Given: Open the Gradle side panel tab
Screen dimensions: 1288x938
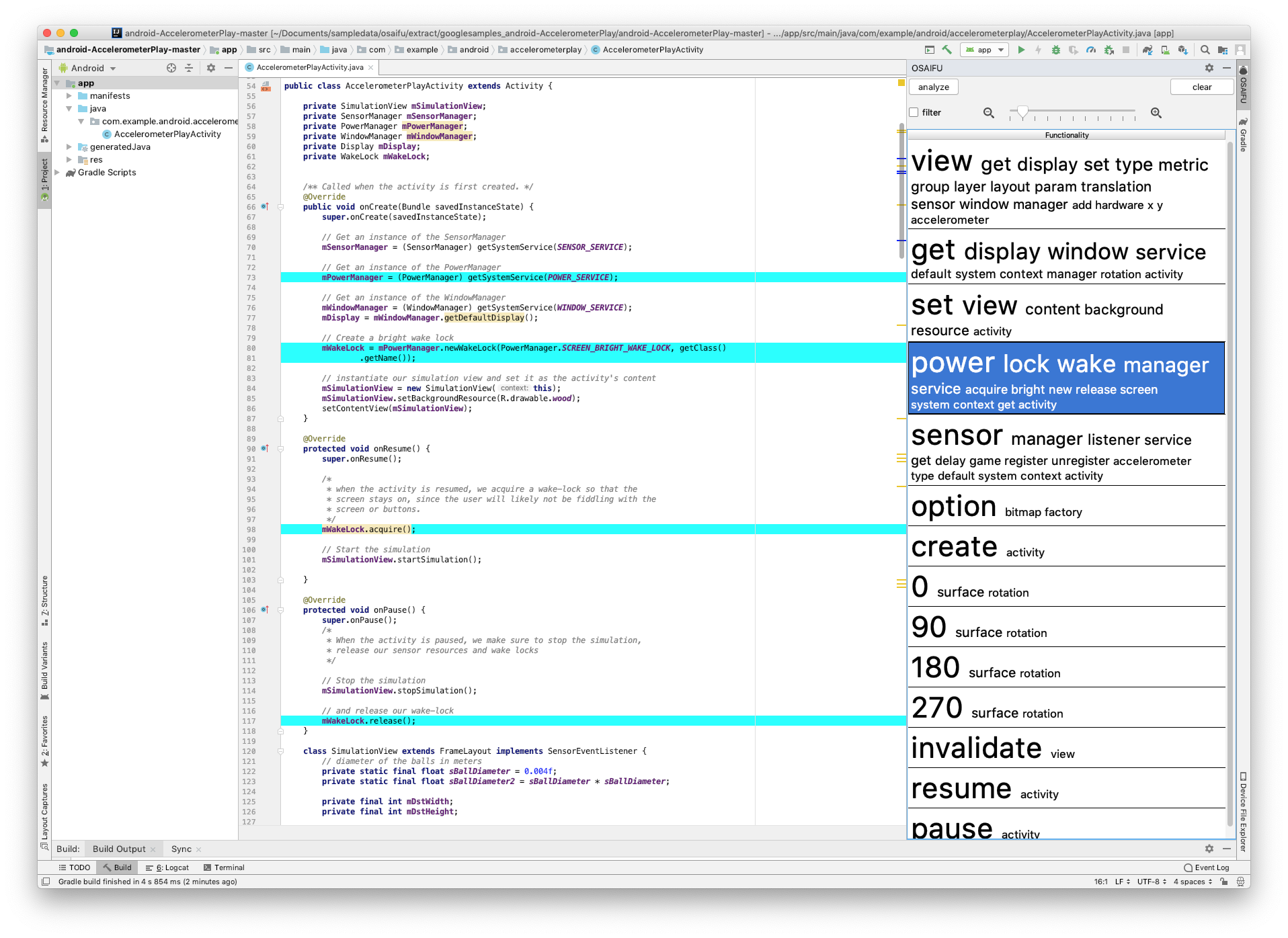Looking at the screenshot, I should coord(1243,136).
